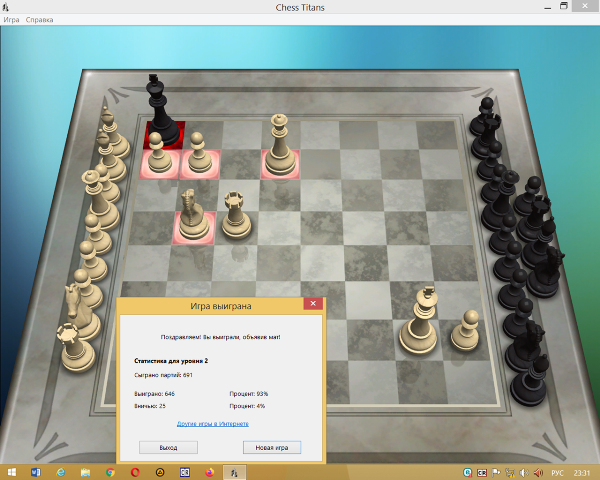The image size is (600, 480).
Task: Click the taskbar clock showing 23:31
Action: (581, 472)
